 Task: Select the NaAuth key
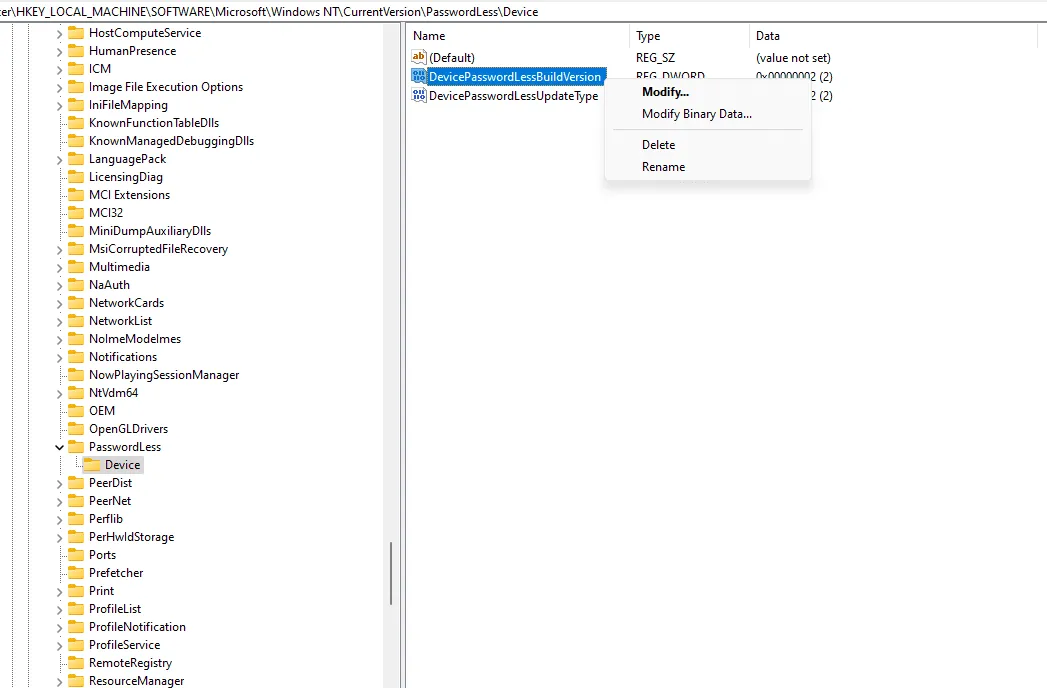(110, 285)
